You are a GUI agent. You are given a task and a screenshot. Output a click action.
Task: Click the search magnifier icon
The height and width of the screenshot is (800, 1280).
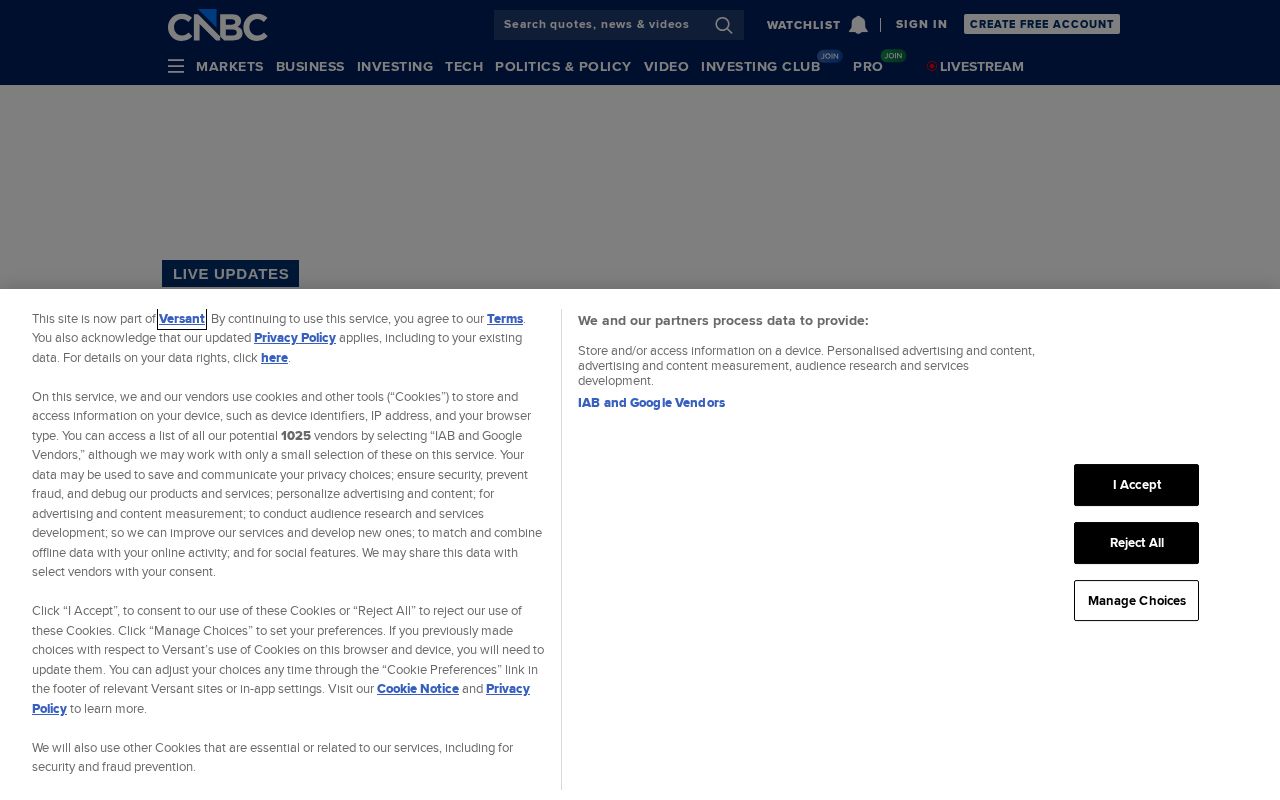click(724, 25)
